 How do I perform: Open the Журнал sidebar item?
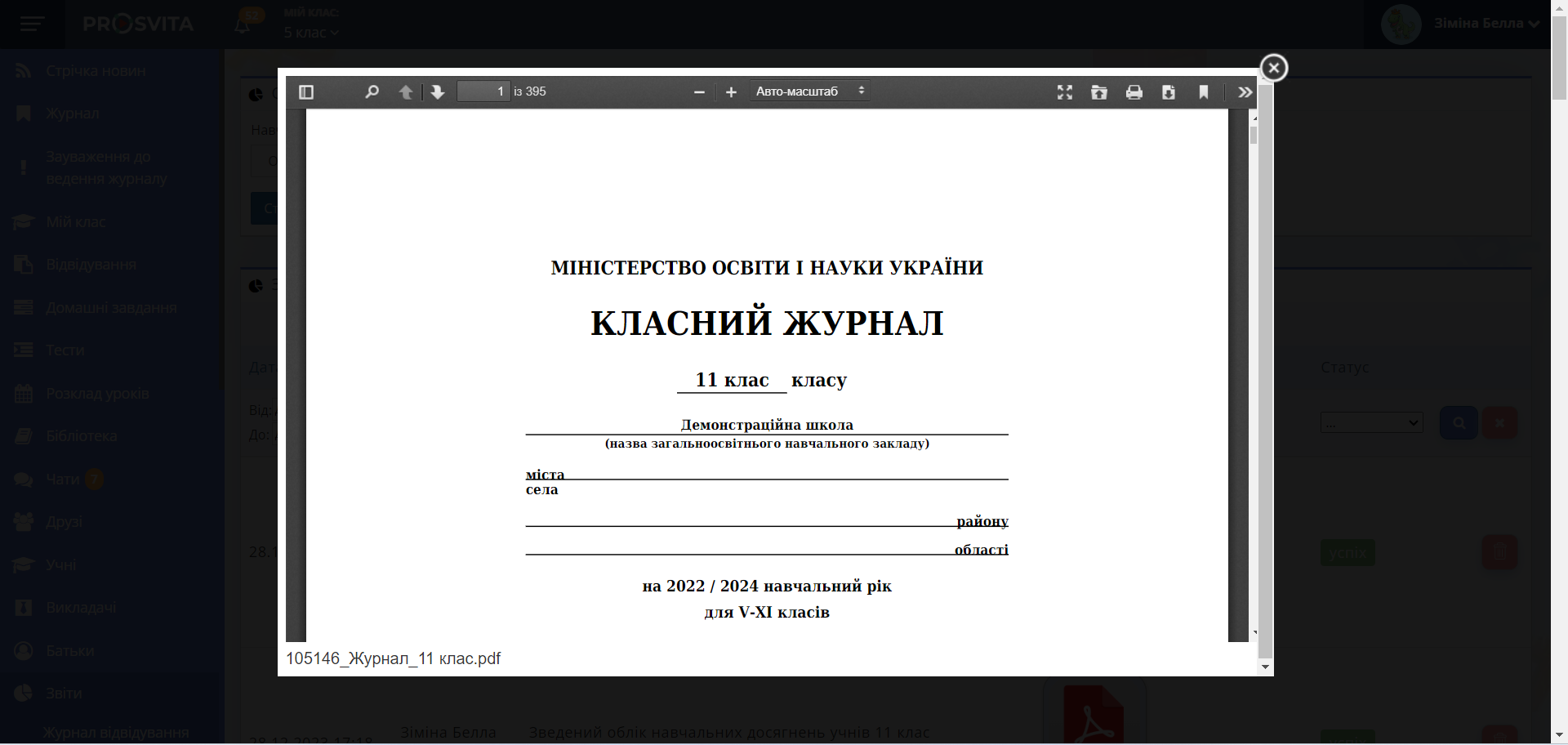72,114
